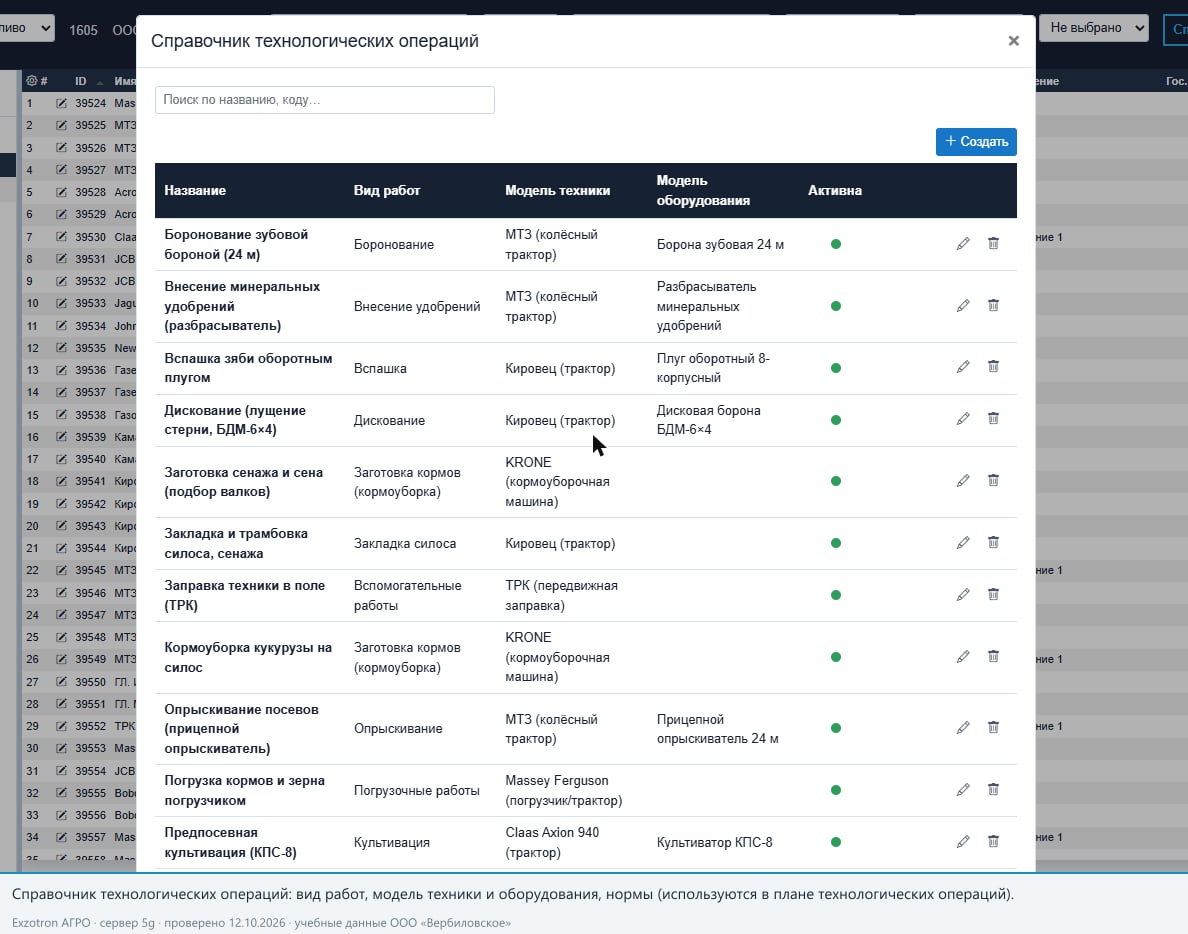The height and width of the screenshot is (934, 1188).
Task: Sort by the Вид работ column header
Action: [x=387, y=191]
